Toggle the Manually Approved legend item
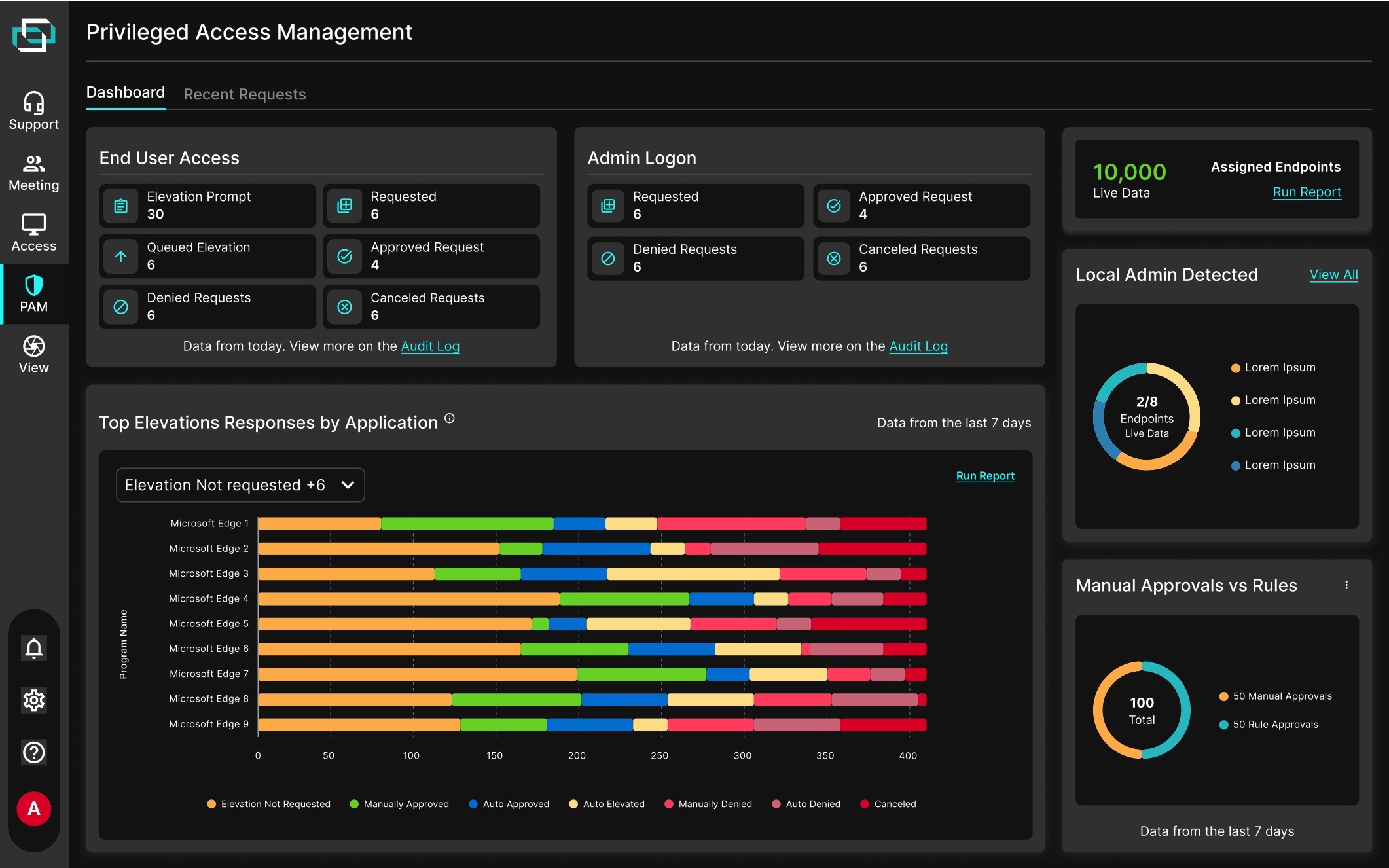1389x868 pixels. 399,804
